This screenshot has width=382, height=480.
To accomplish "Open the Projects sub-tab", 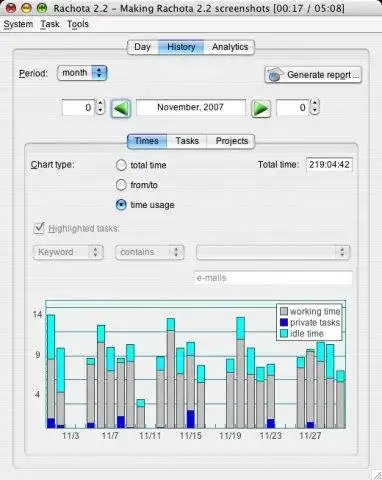I will click(x=232, y=141).
